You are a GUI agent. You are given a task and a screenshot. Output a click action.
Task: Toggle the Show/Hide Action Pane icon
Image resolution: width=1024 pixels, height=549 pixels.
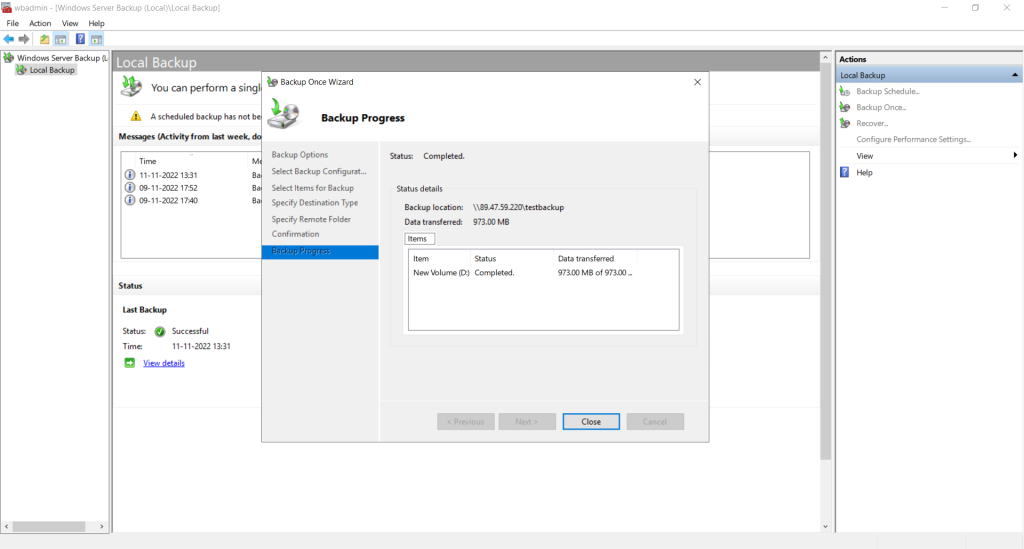tap(96, 39)
